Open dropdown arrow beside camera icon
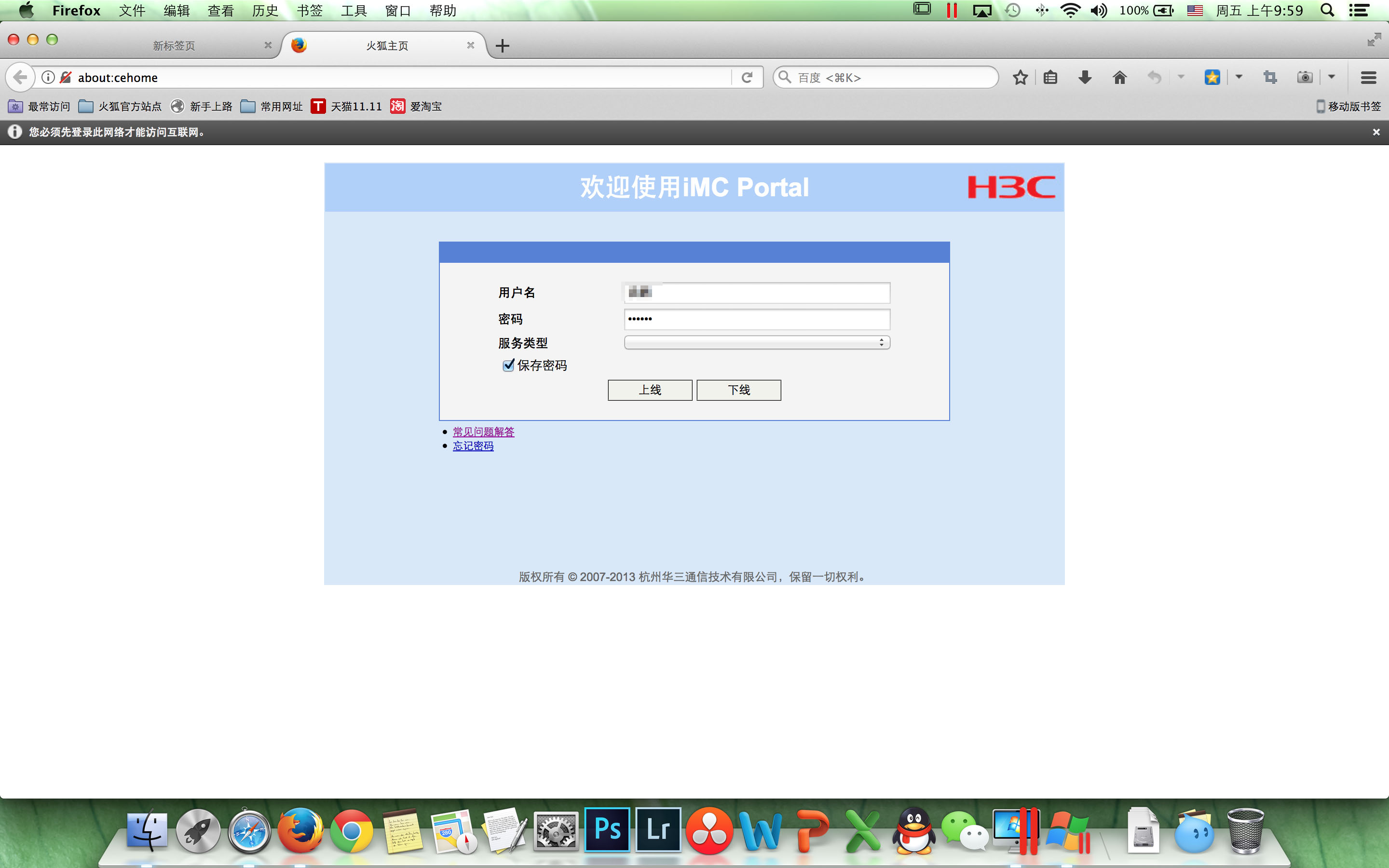Image resolution: width=1389 pixels, height=868 pixels. (x=1332, y=77)
